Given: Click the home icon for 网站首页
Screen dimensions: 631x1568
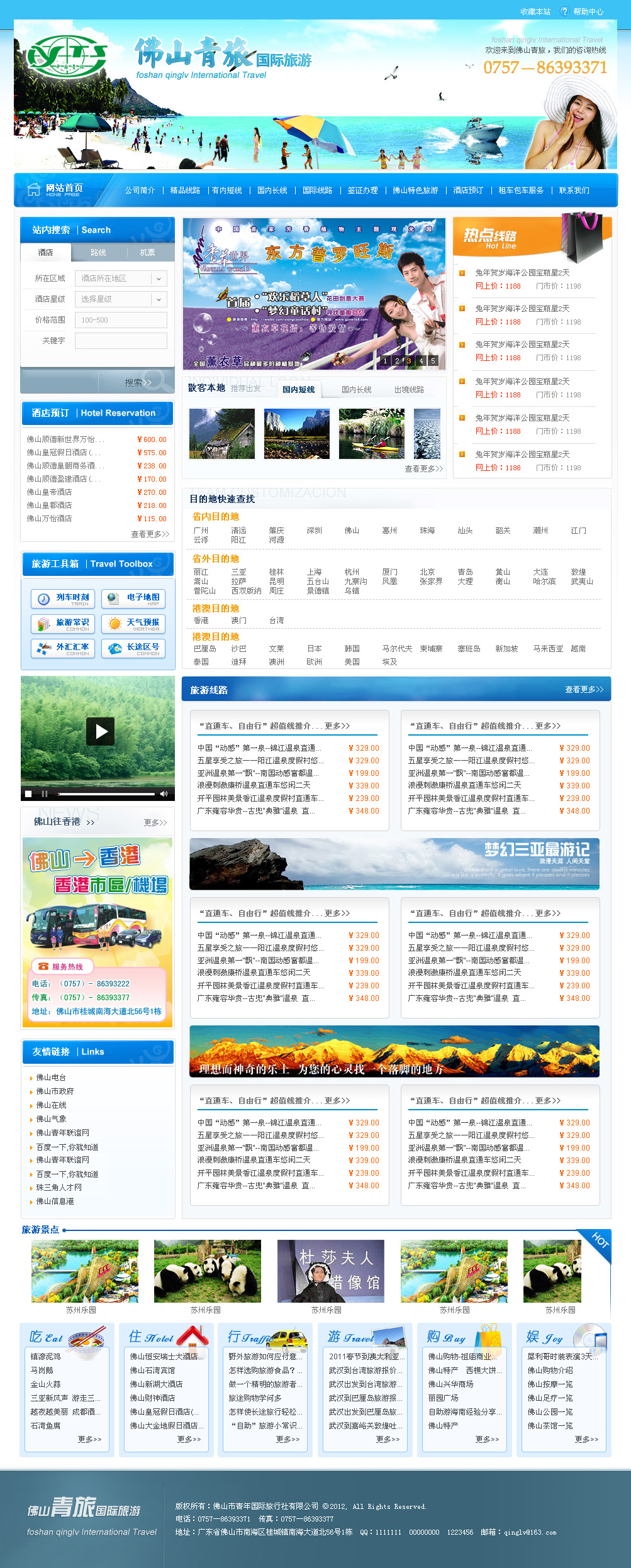Looking at the screenshot, I should [33, 190].
